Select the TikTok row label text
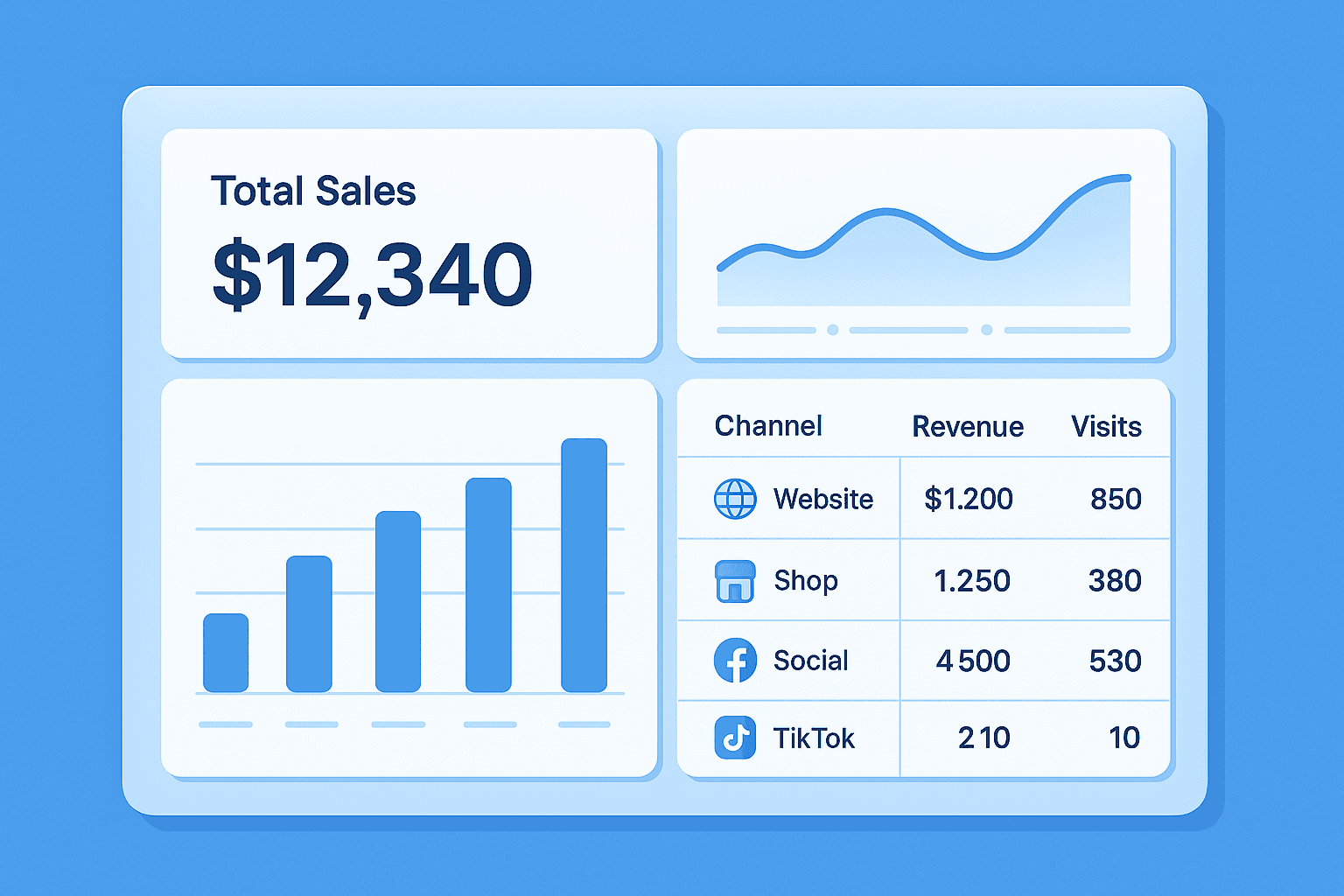Screen dimensions: 1344x896 click(813, 738)
